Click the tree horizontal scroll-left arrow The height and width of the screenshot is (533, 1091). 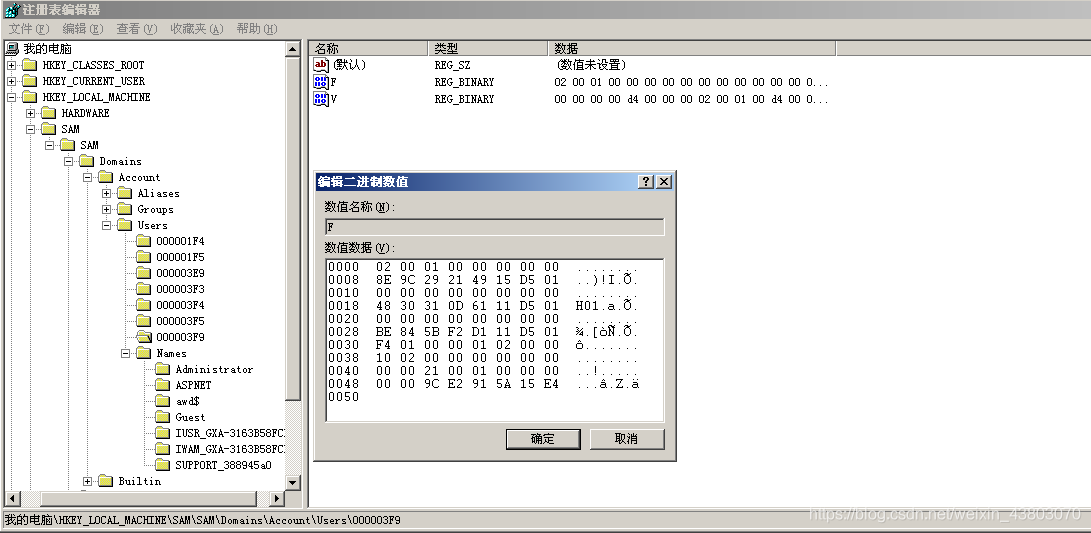point(13,498)
